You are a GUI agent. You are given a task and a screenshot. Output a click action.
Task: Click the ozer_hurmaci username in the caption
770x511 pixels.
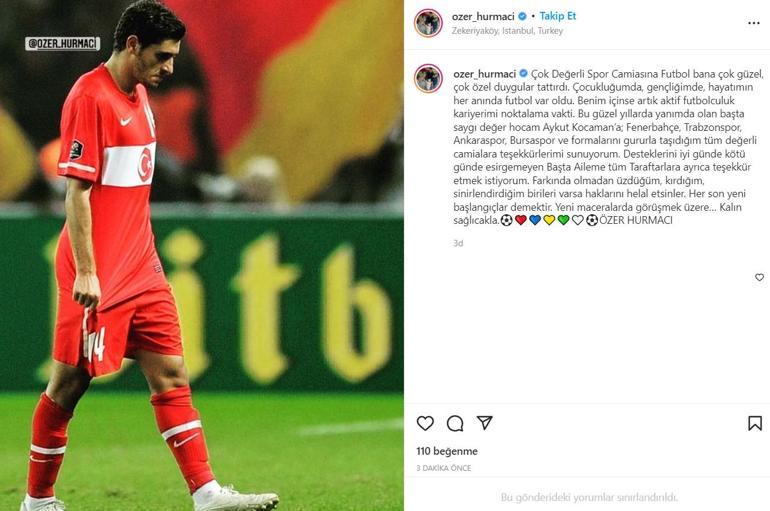point(484,74)
